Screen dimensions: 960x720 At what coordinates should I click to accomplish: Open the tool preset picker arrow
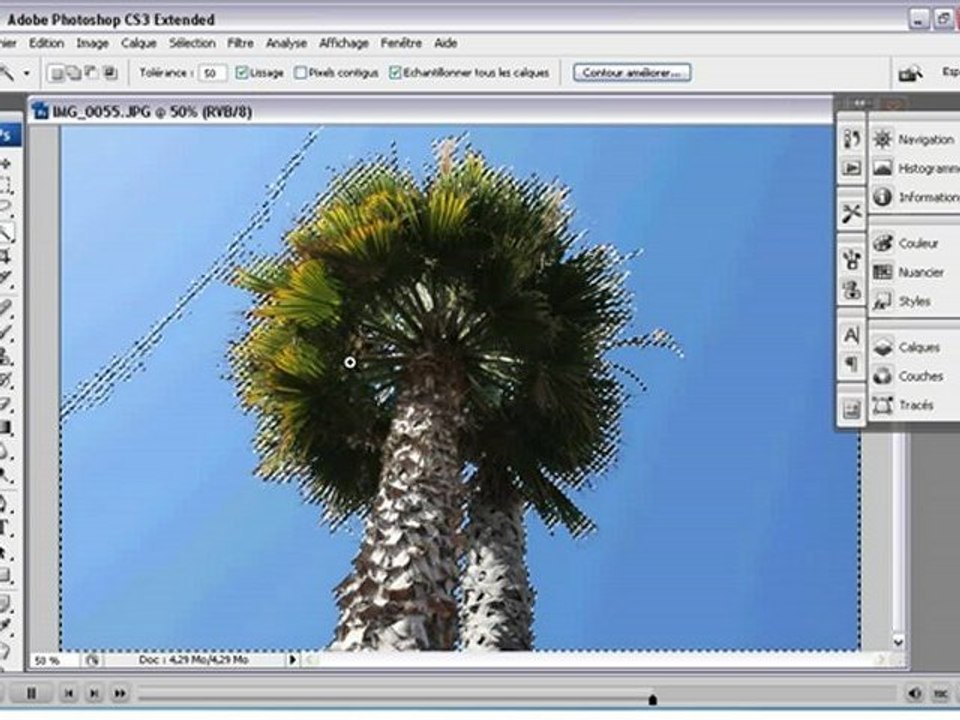(26, 73)
